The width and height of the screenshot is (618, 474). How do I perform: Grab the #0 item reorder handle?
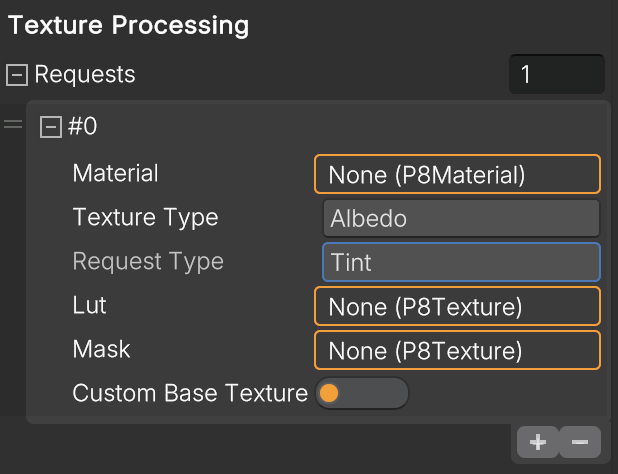[13, 124]
